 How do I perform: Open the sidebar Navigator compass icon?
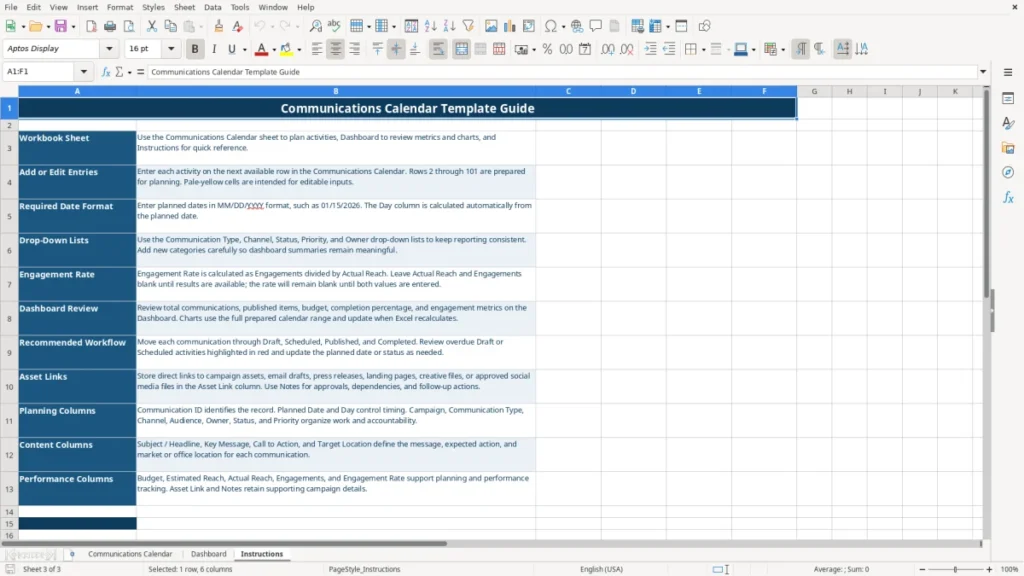tap(1008, 172)
